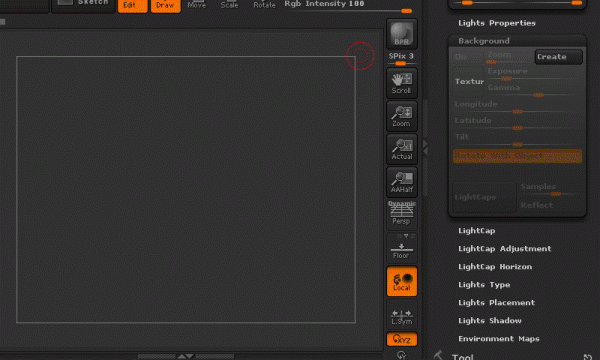Expand the LightCap Horizon section
This screenshot has width=600, height=360.
pyautogui.click(x=495, y=267)
